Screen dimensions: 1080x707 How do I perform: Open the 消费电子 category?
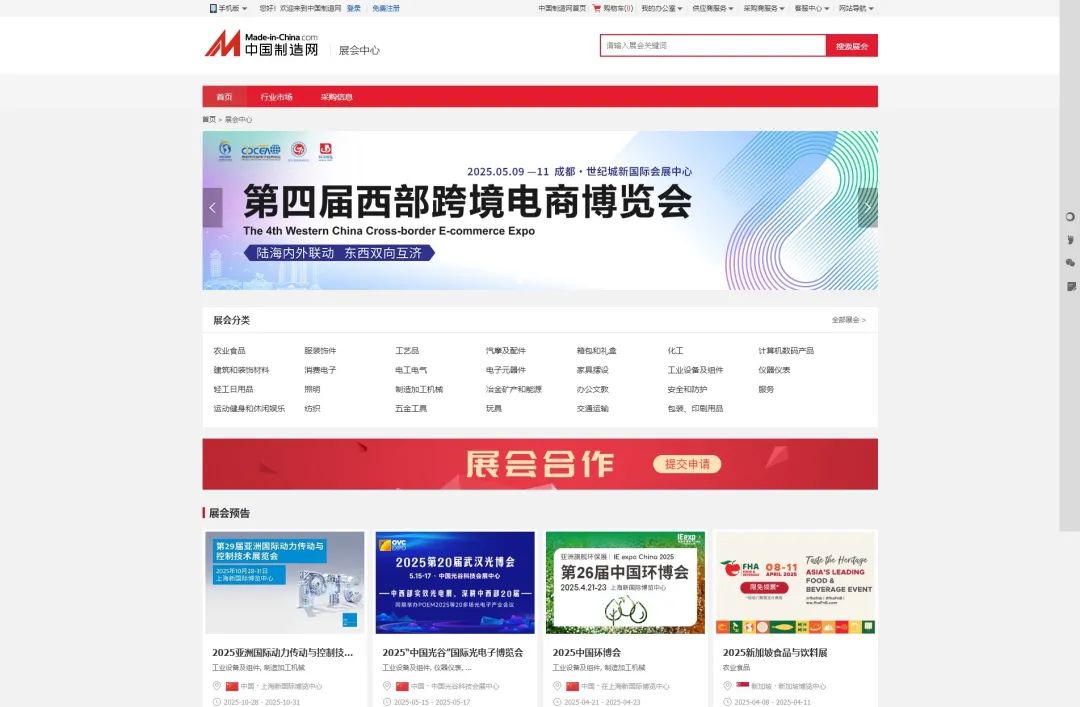(320, 370)
